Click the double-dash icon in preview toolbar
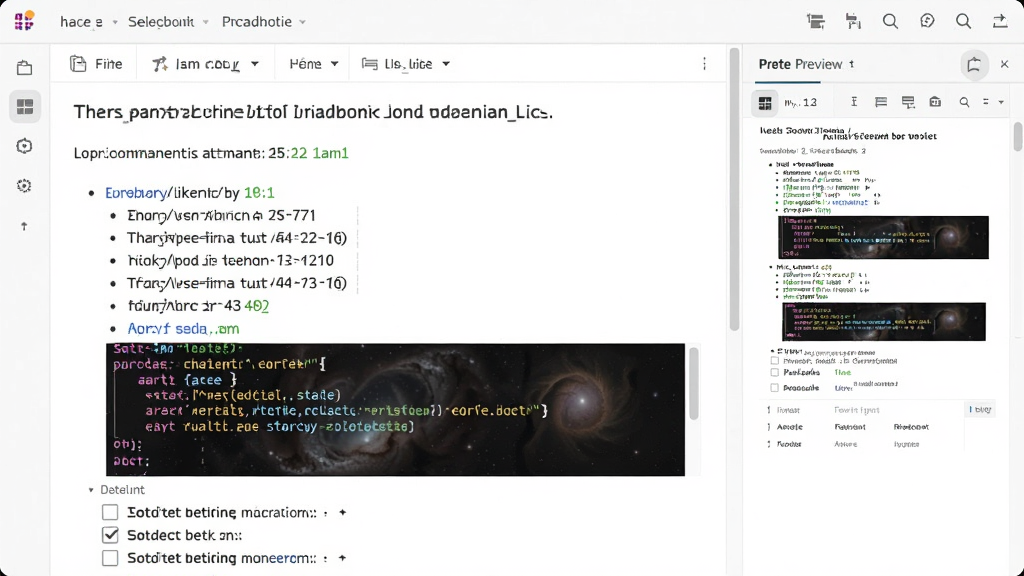The width and height of the screenshot is (1024, 576). (x=986, y=102)
